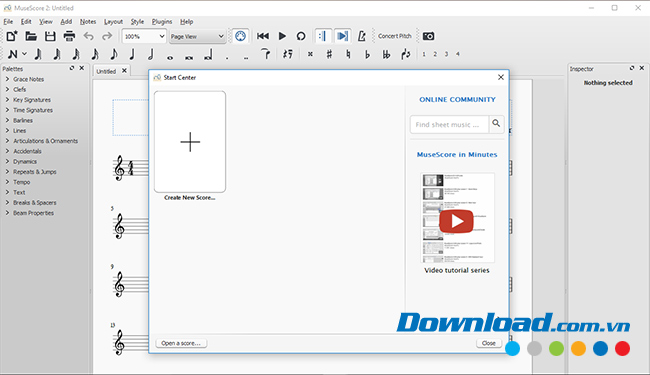Select eighth note duration

pos(113,54)
